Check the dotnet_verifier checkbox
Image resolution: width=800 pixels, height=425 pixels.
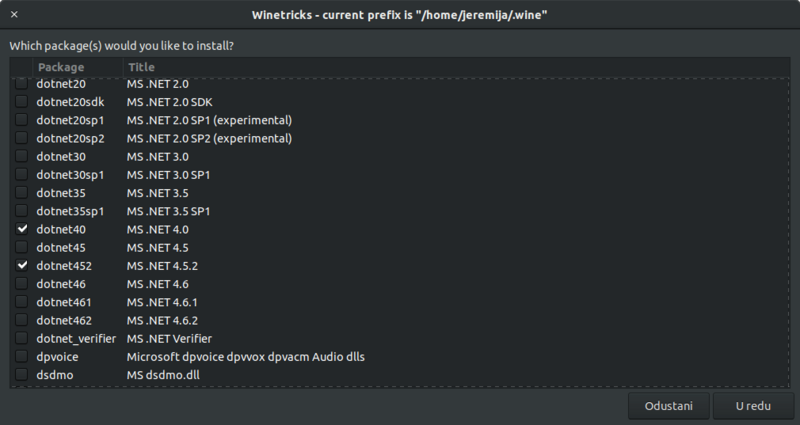(21, 338)
